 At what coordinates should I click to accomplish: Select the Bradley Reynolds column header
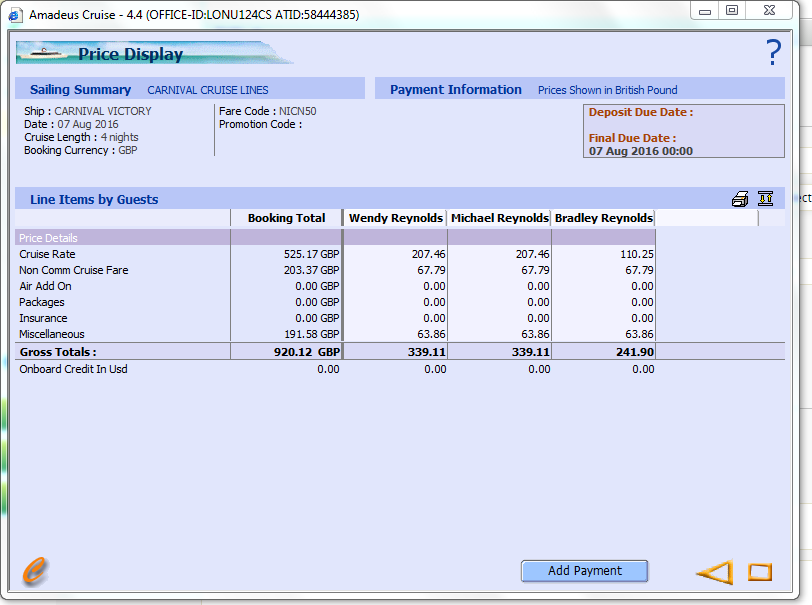click(604, 218)
